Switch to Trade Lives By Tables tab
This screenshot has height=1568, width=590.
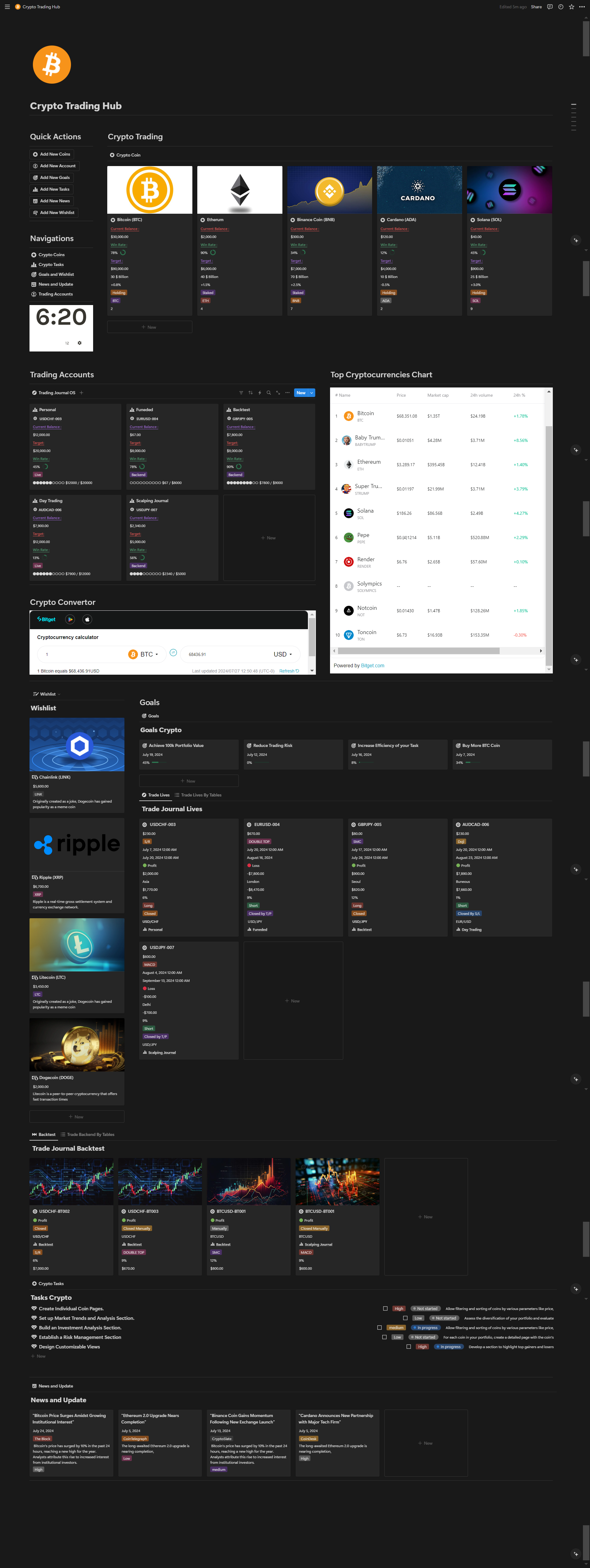tap(198, 795)
